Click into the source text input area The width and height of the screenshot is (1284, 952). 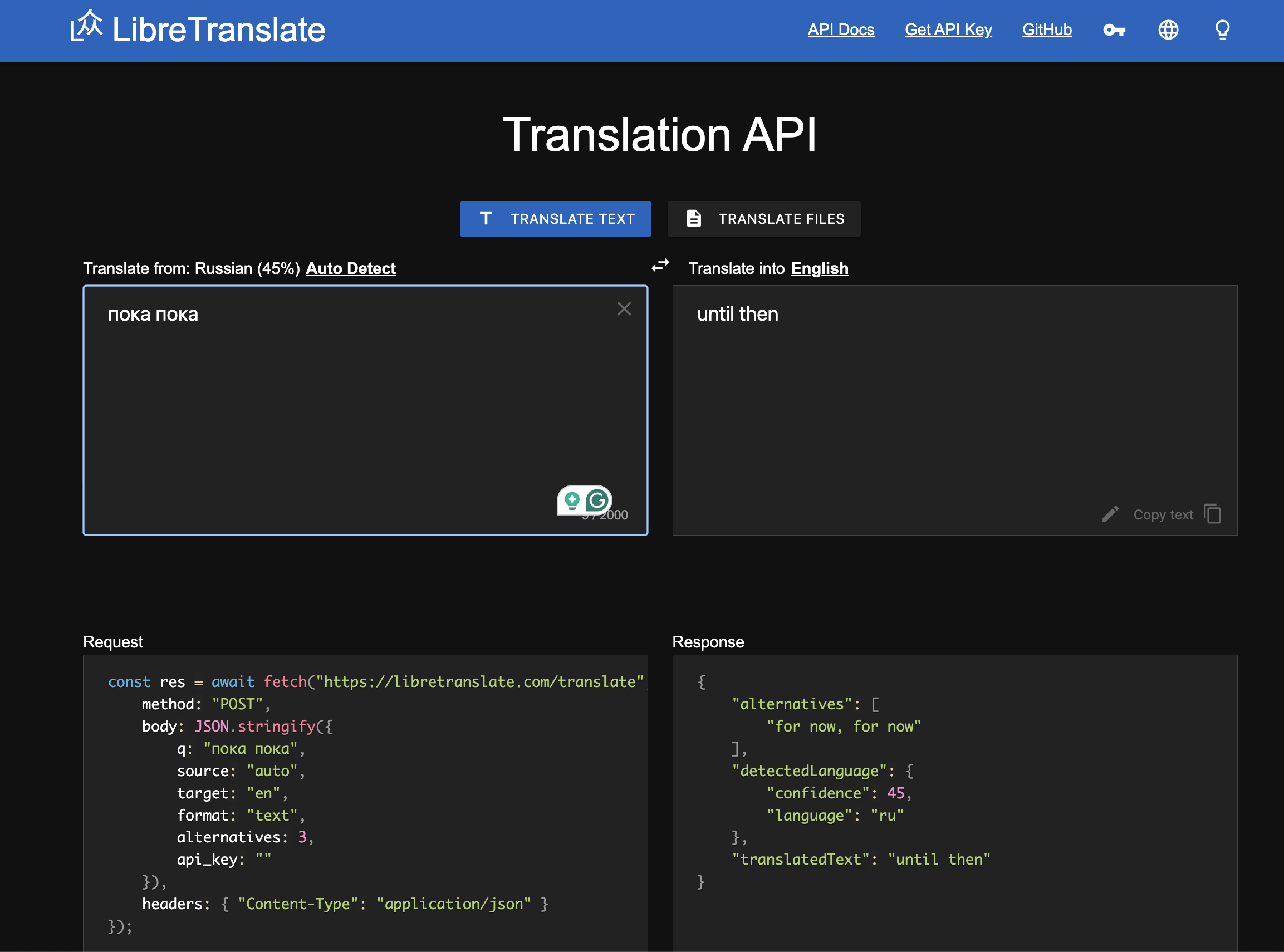[x=346, y=404]
